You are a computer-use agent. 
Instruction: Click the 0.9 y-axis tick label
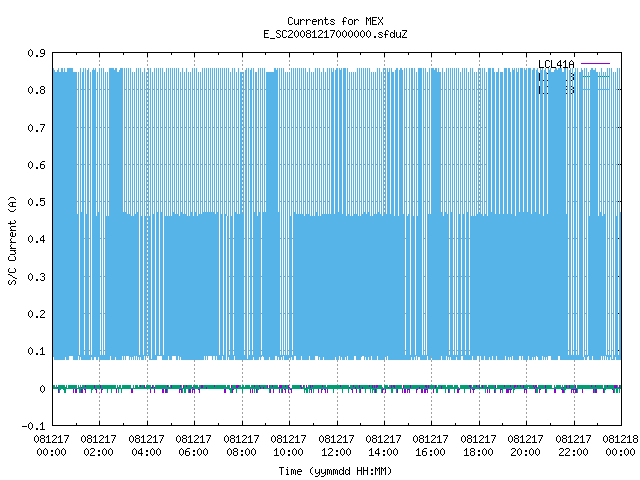(x=36, y=53)
